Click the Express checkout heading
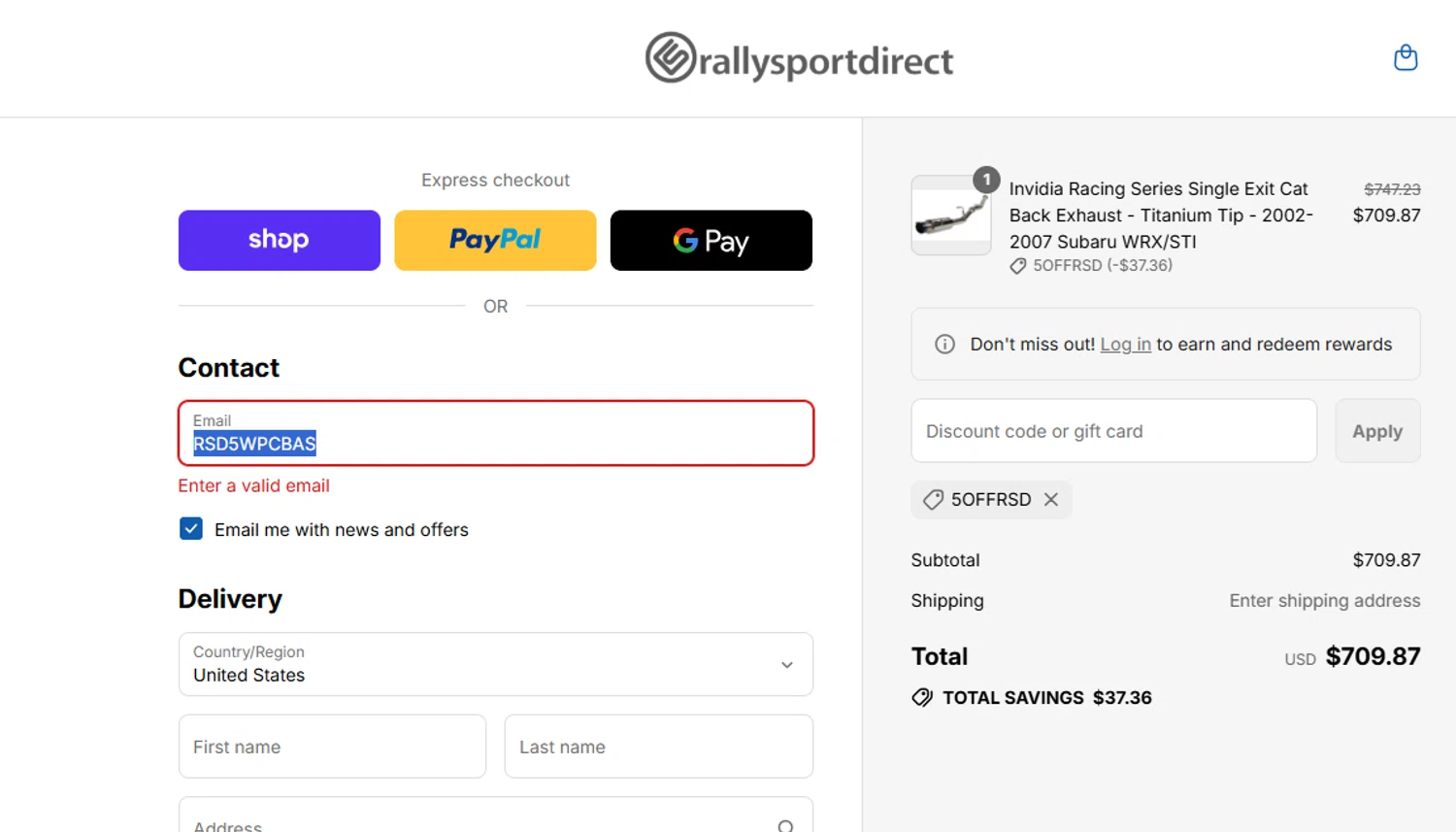 point(495,180)
